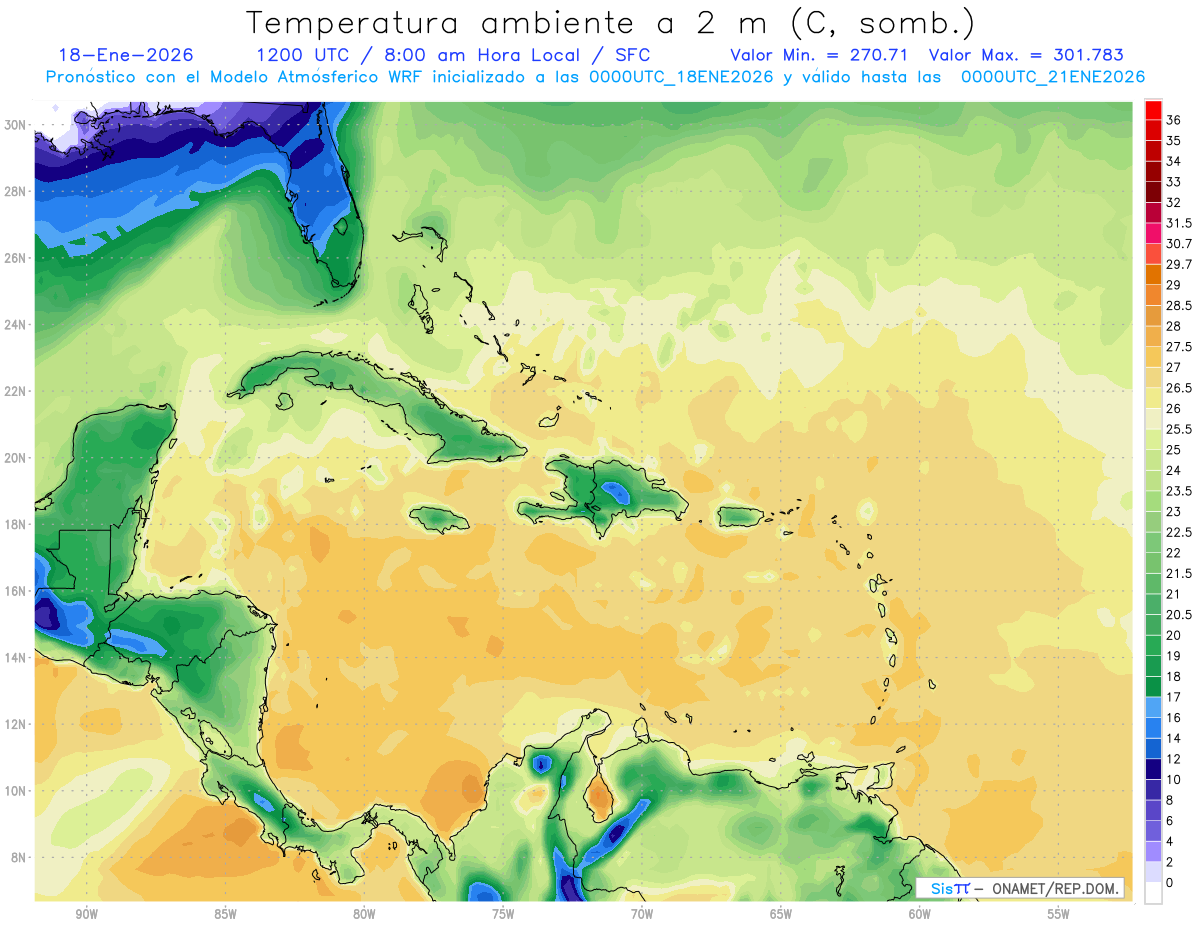This screenshot has width=1200, height=927.
Task: Click the pale lavender swatch between 0 and 2
Action: click(1153, 872)
